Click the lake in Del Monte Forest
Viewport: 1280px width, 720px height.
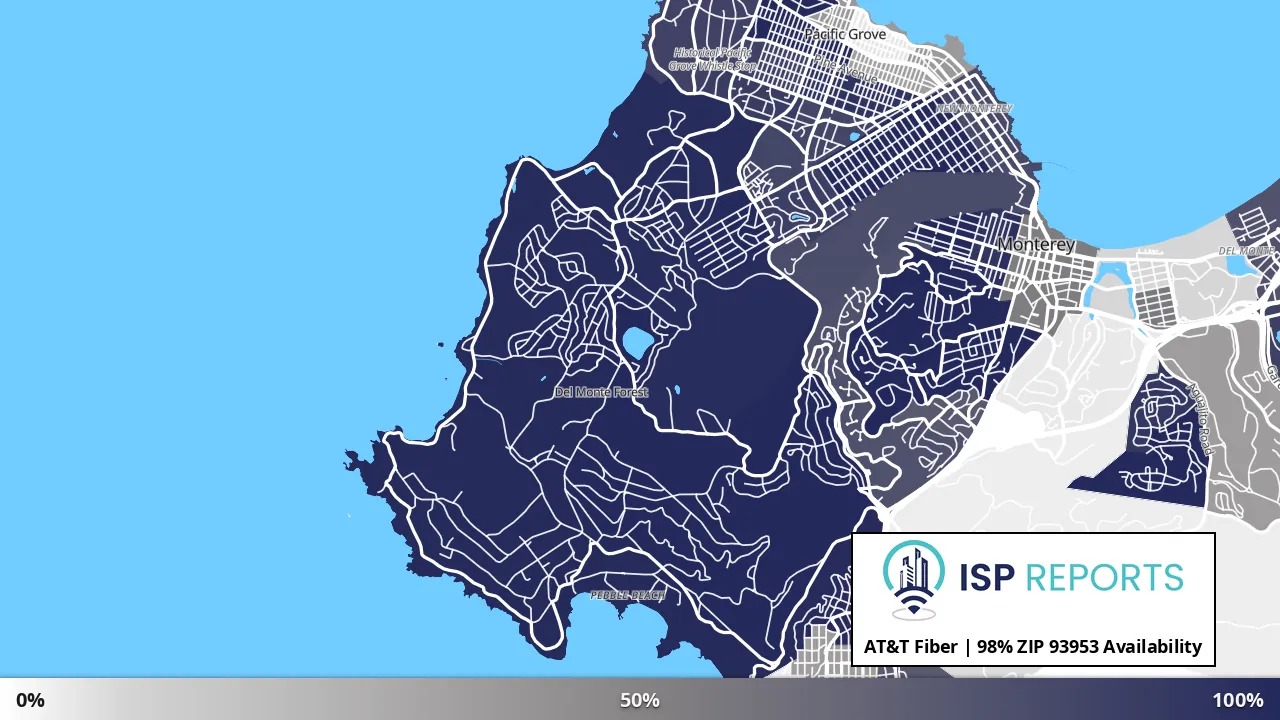[x=637, y=343]
